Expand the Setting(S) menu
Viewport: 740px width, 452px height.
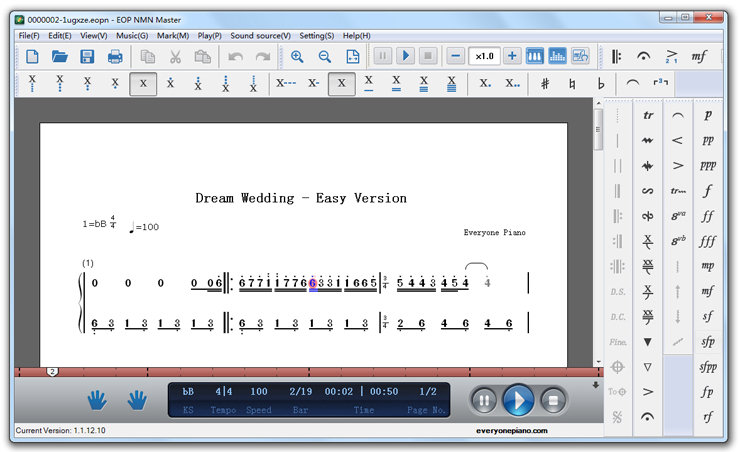pyautogui.click(x=317, y=35)
